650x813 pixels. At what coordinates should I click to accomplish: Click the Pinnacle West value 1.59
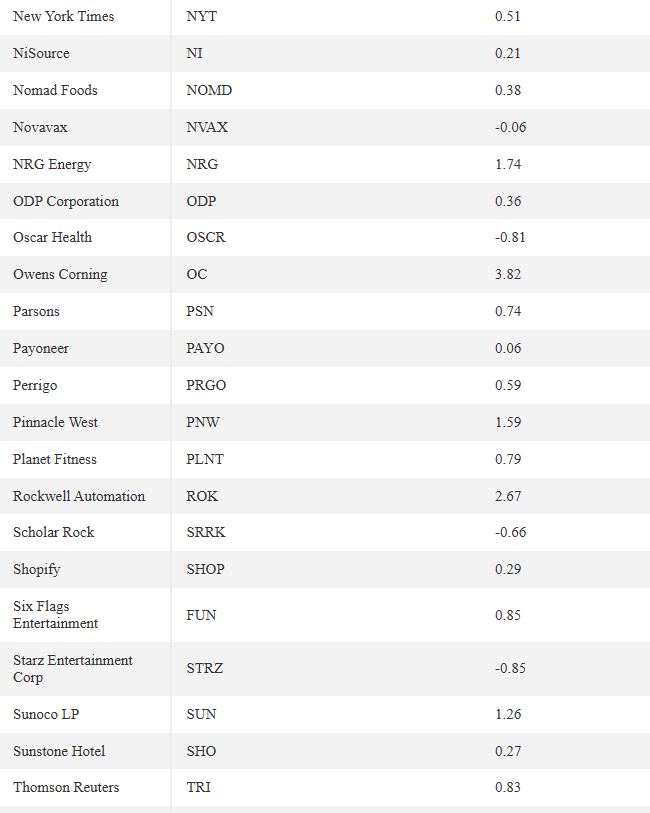[507, 422]
